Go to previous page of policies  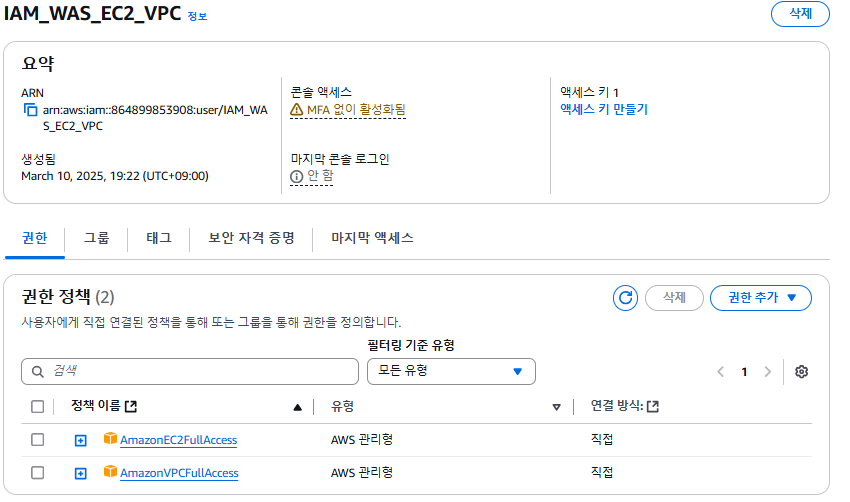[720, 371]
